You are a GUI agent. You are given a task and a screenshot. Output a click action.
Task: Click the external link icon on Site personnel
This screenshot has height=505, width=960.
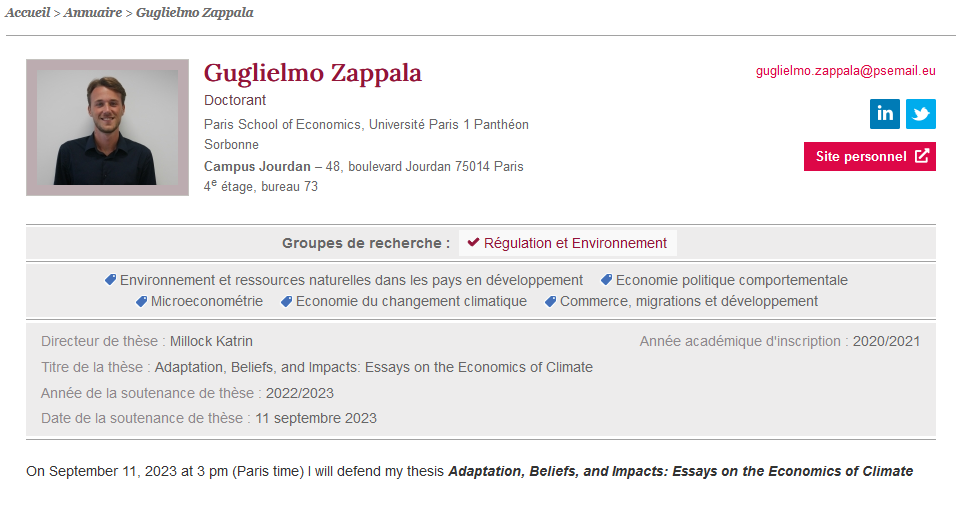coord(922,155)
